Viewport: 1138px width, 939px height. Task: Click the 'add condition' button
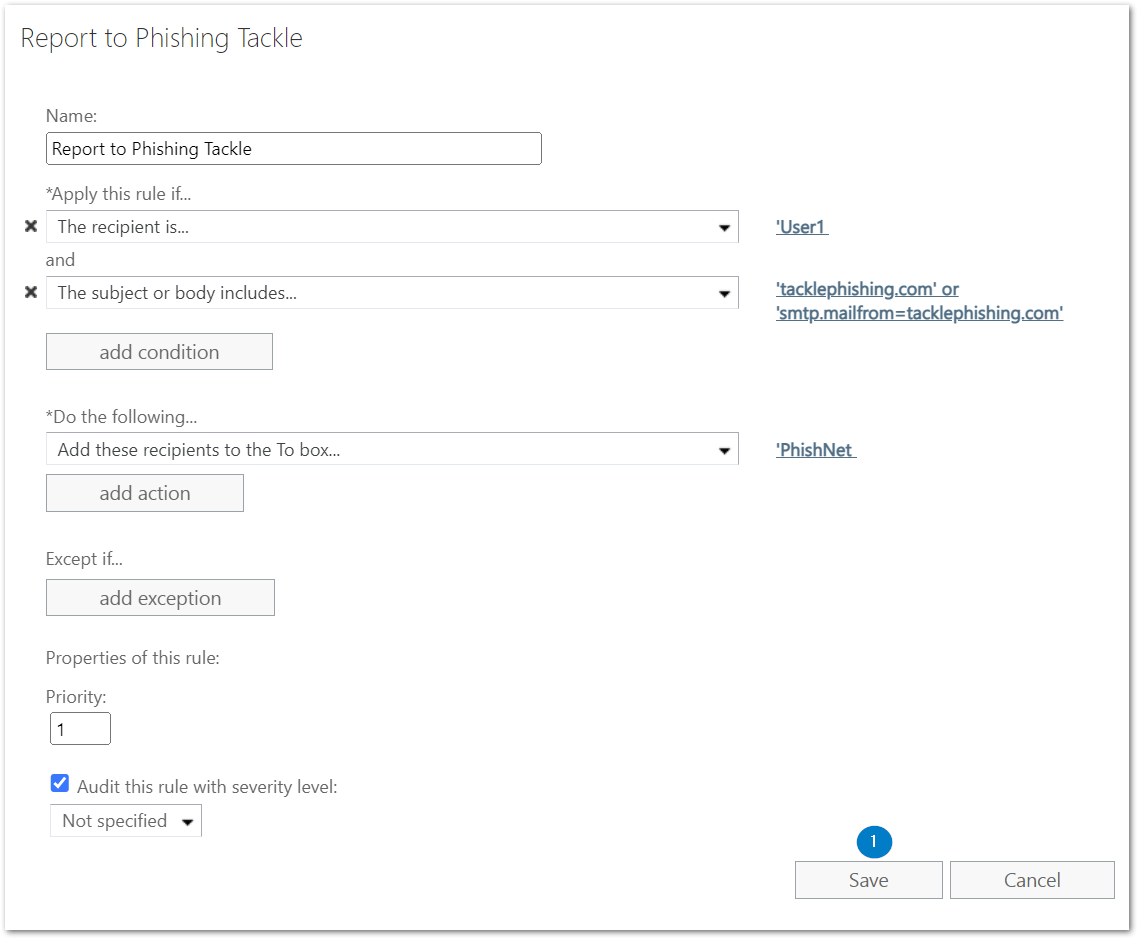tap(159, 352)
